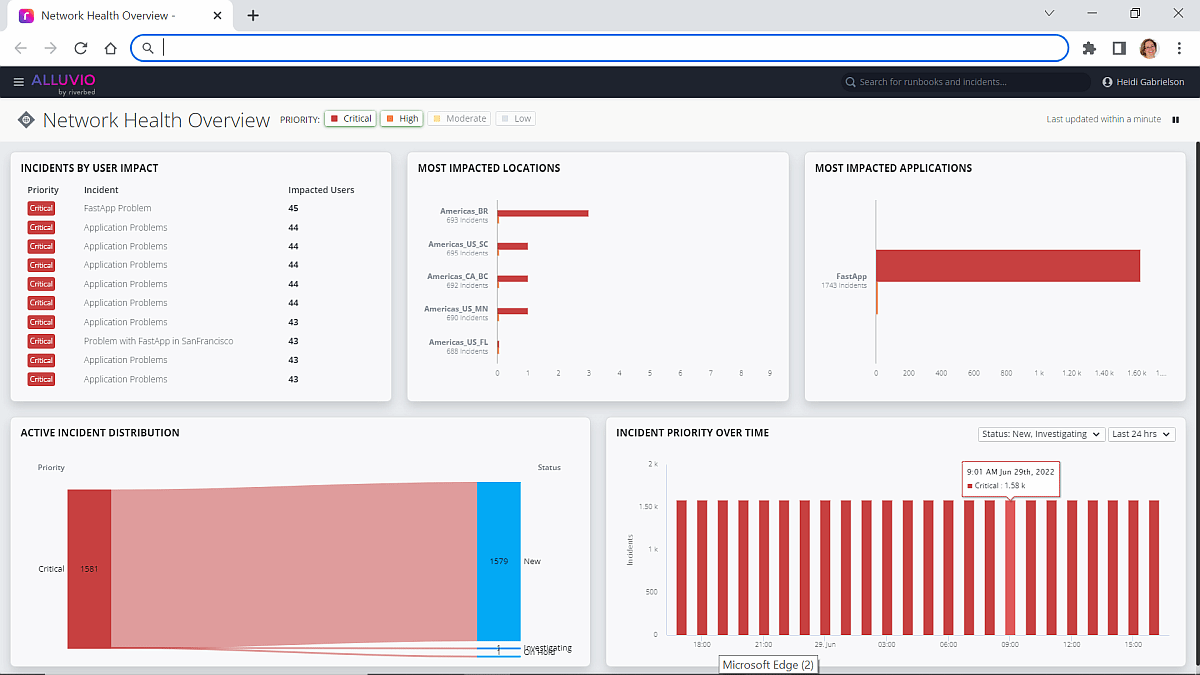Open the browser side panel icon
Screen dimensions: 1200x675
point(1119,48)
